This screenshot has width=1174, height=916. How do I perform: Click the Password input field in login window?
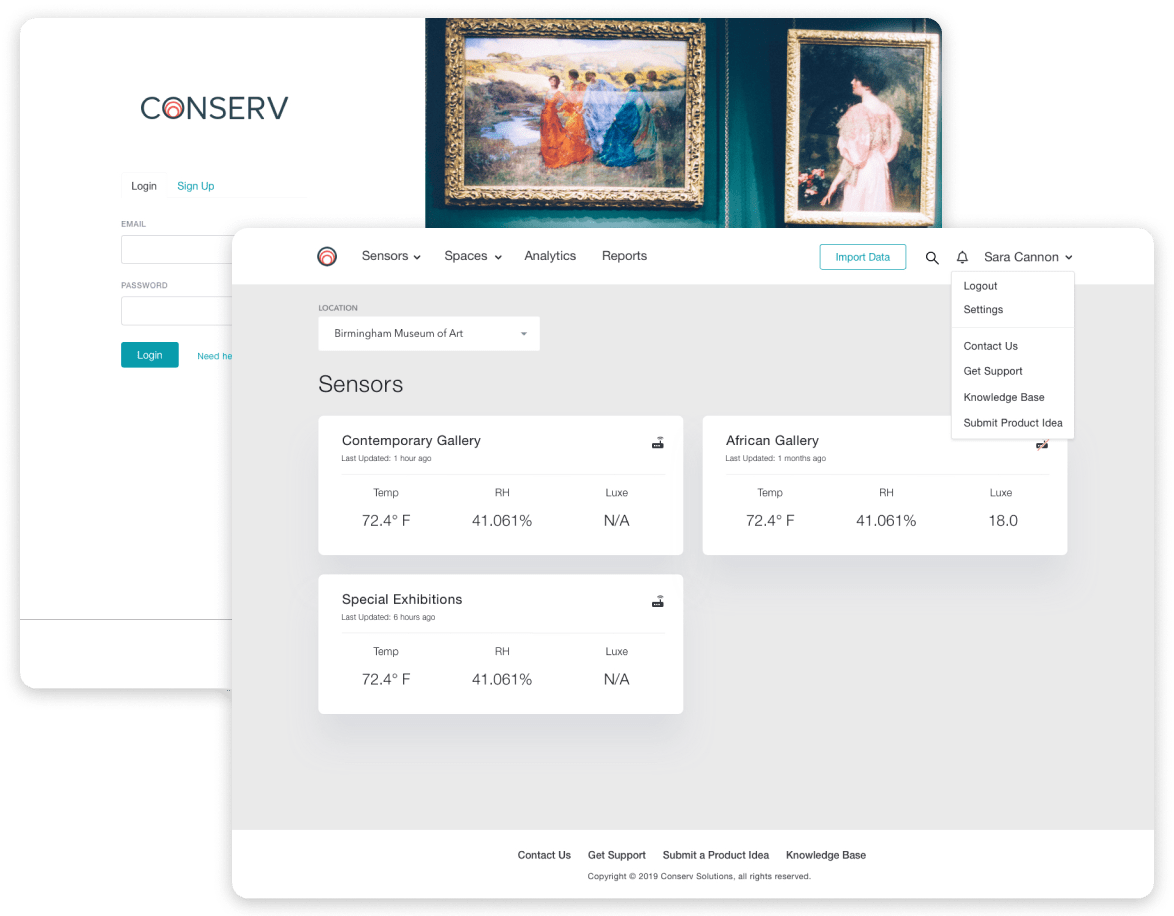point(177,311)
